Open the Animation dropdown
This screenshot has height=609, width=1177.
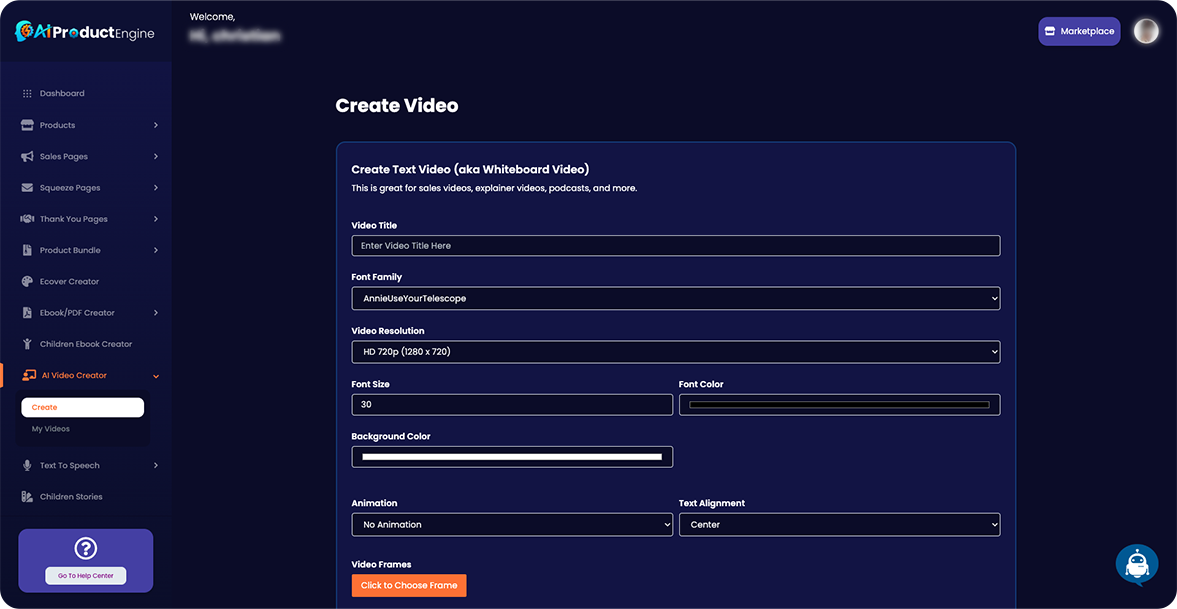511,524
